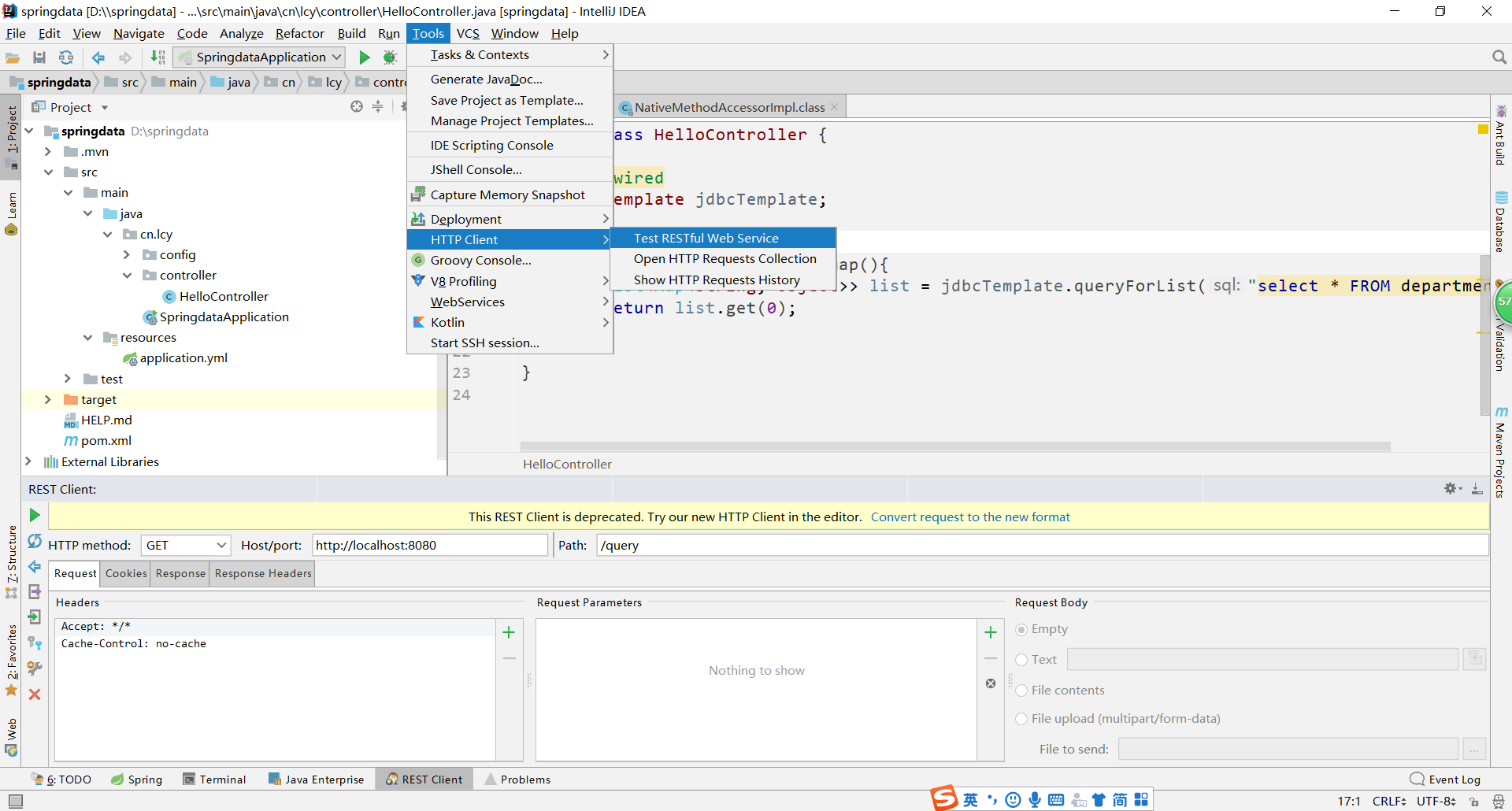Submit request with green play icon in REST Client
The width and height of the screenshot is (1512, 811).
pyautogui.click(x=35, y=515)
